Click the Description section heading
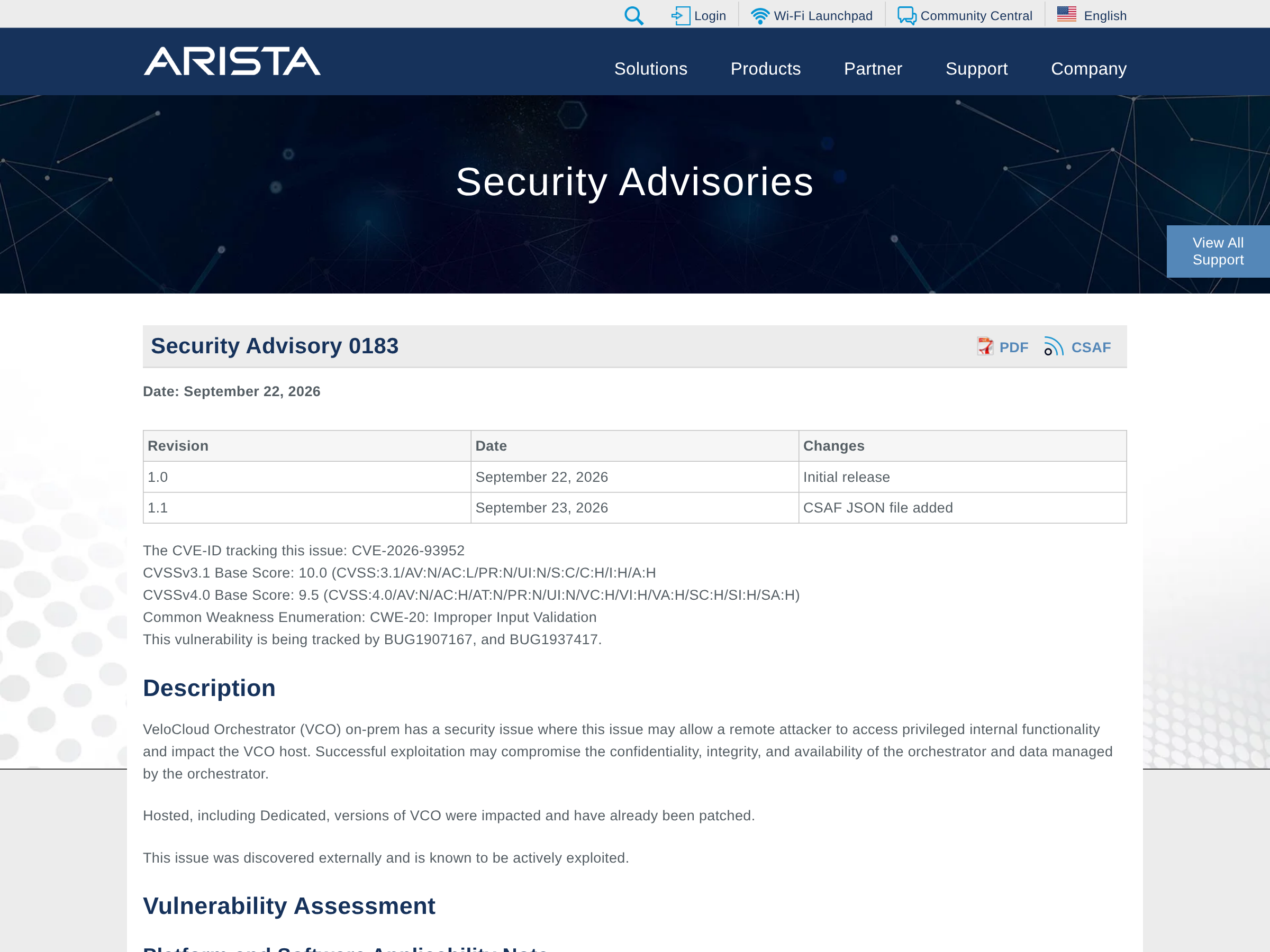 (x=210, y=688)
